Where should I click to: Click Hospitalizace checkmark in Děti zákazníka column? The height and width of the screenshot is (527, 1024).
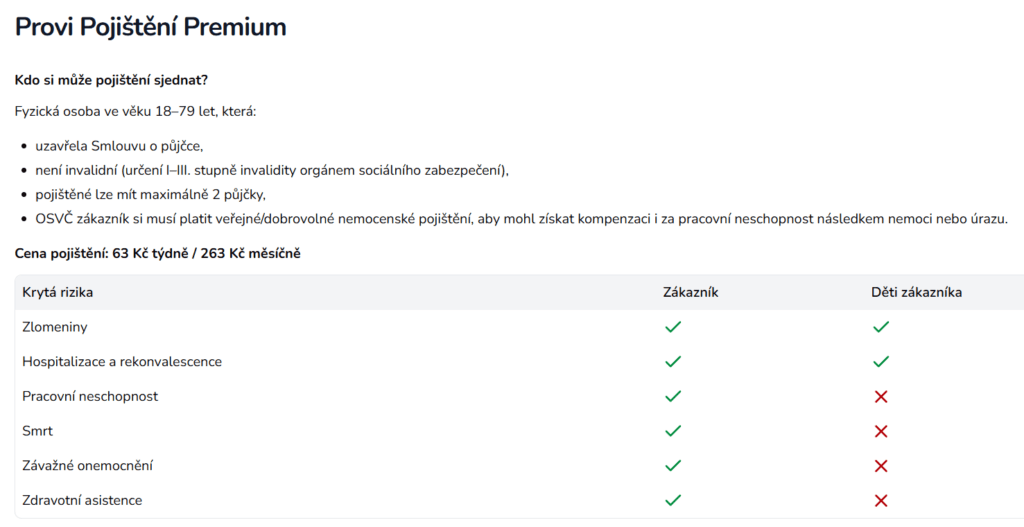[881, 361]
